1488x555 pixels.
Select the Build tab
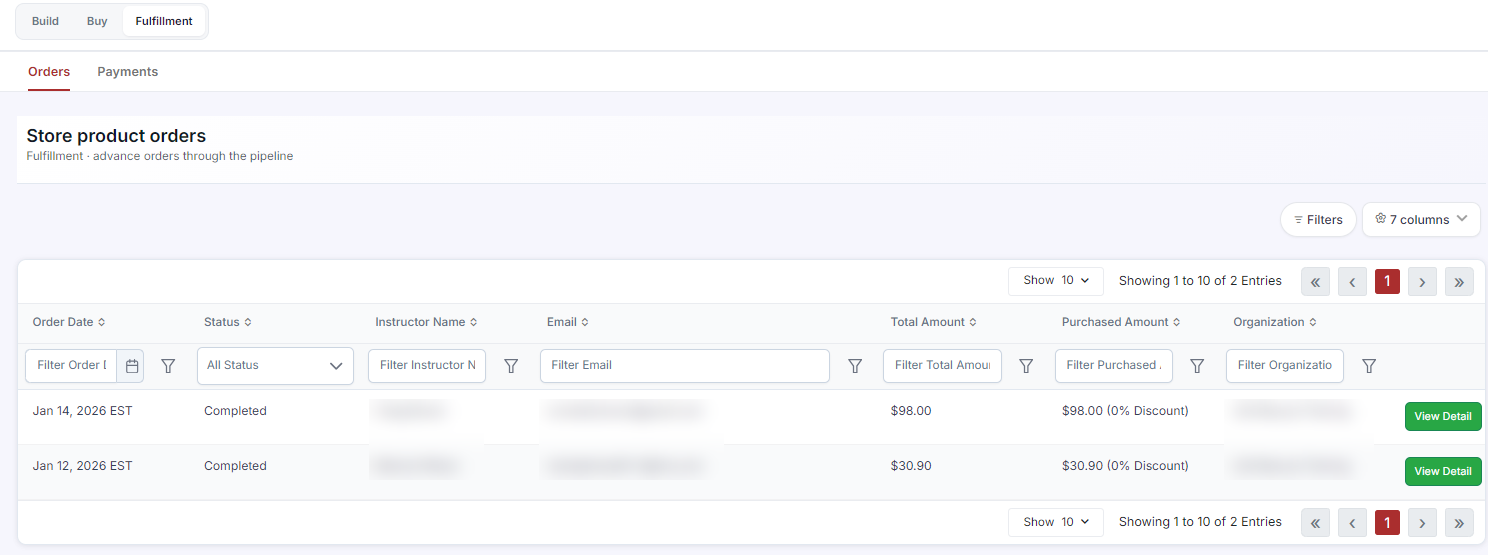(x=45, y=21)
